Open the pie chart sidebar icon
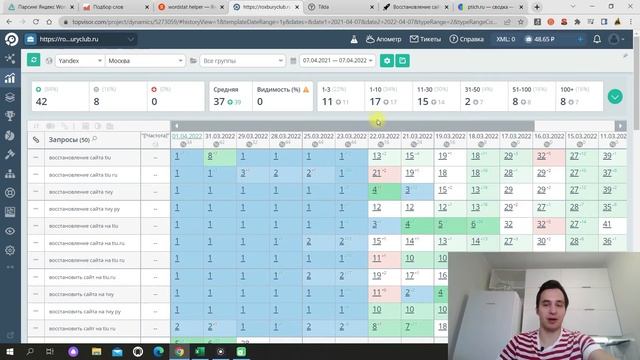640x360 pixels. pyautogui.click(x=10, y=135)
